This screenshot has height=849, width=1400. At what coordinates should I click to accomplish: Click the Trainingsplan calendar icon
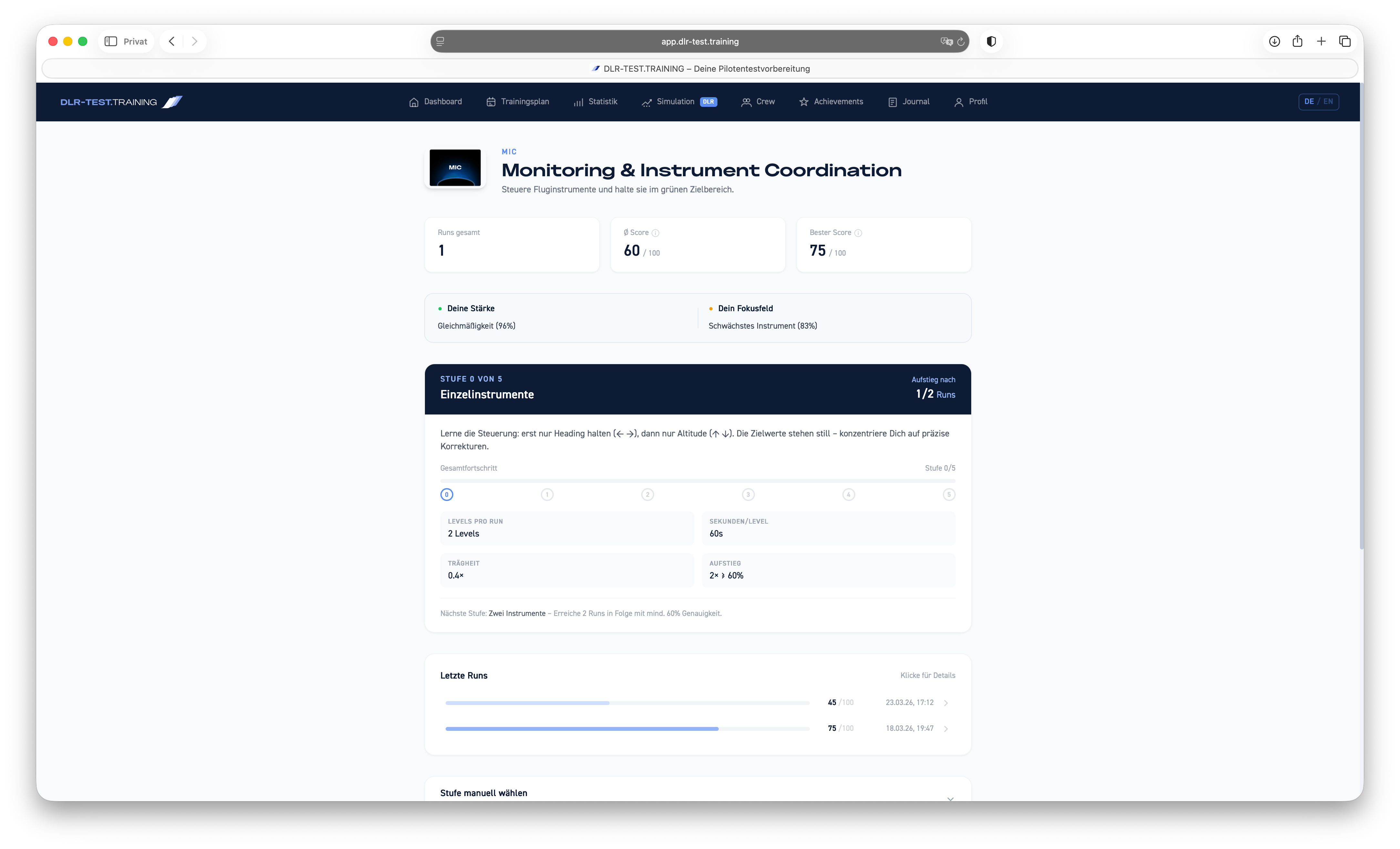coord(490,102)
